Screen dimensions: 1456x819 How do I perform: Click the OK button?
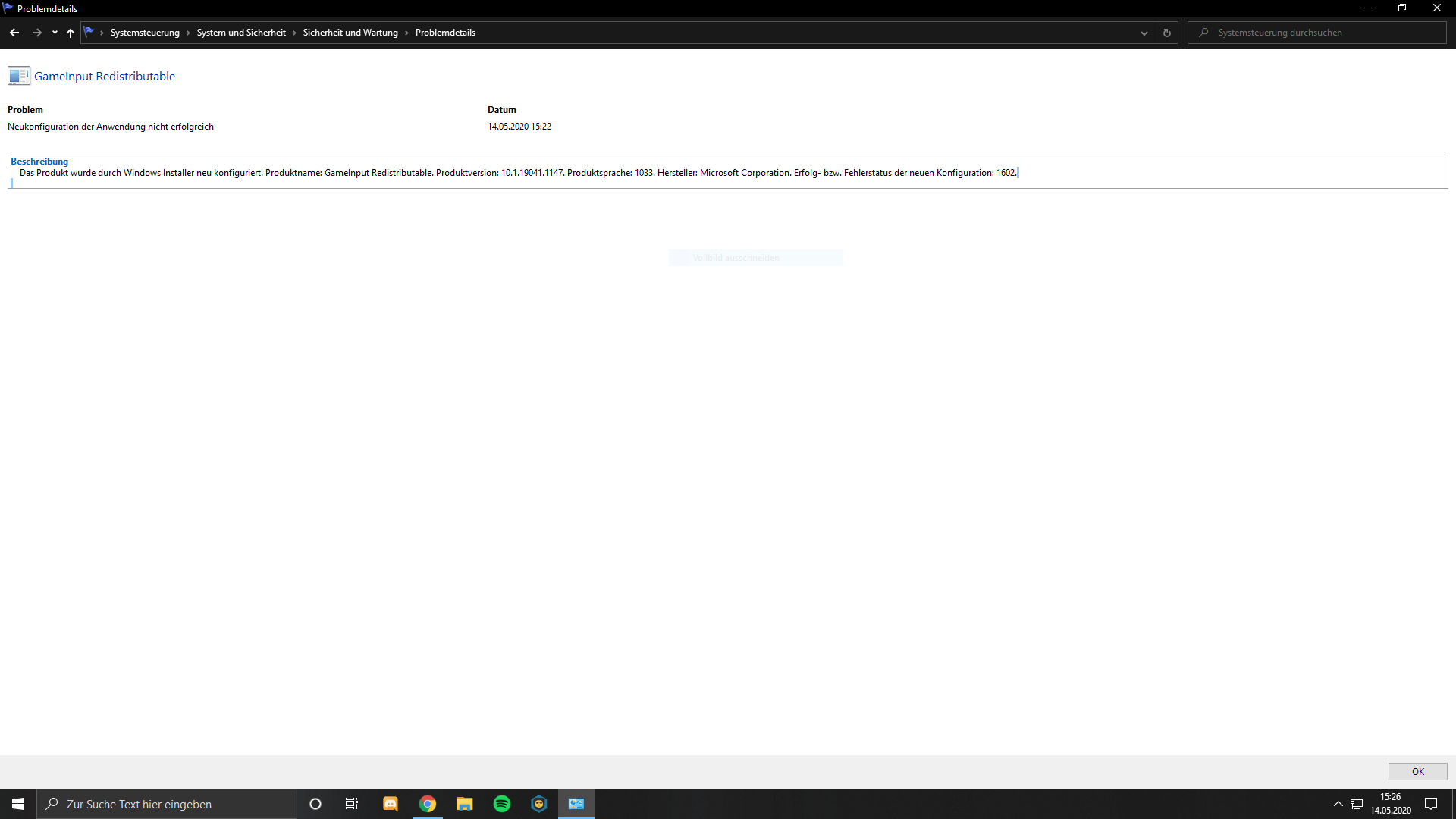(x=1417, y=771)
